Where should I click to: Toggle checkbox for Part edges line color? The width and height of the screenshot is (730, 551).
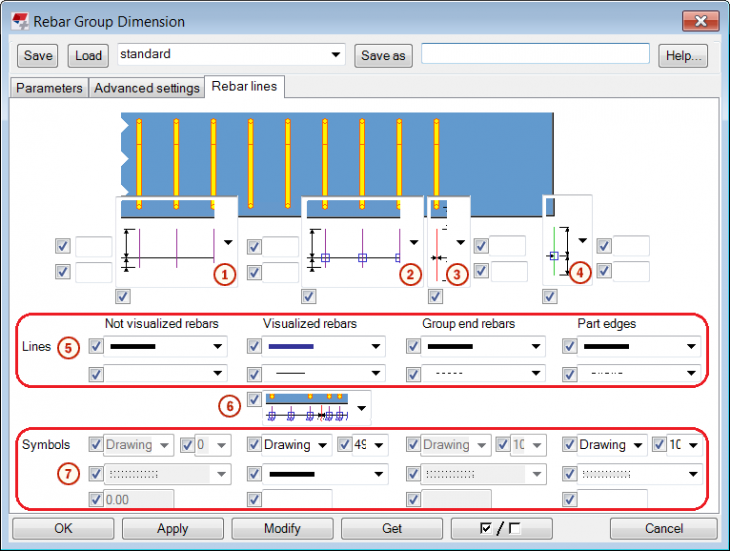(x=570, y=346)
